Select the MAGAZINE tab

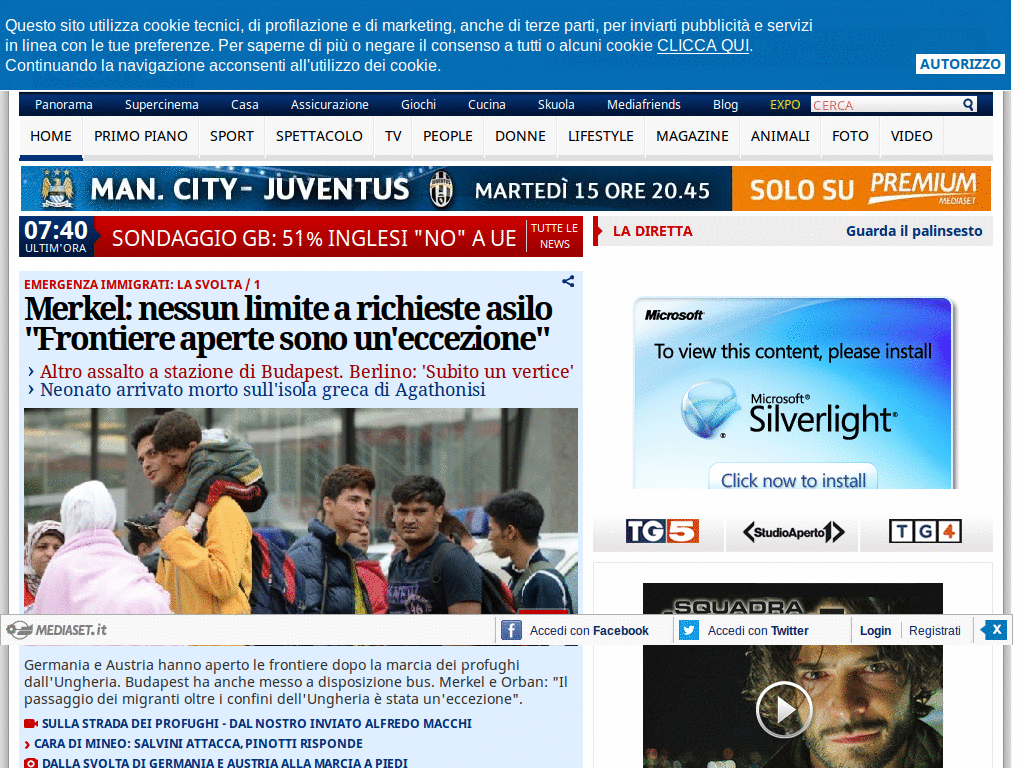692,136
